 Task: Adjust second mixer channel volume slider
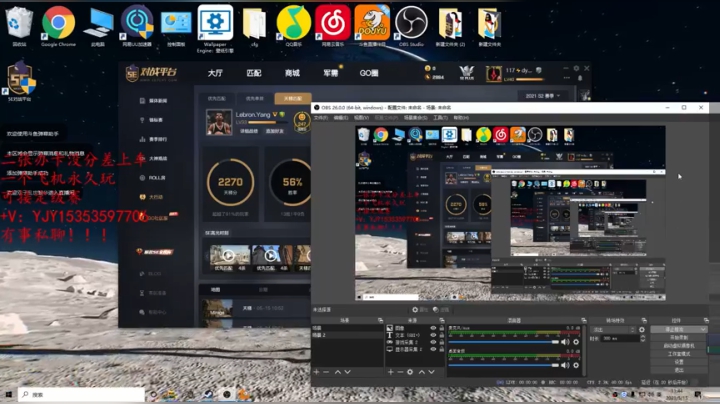[x=504, y=365]
